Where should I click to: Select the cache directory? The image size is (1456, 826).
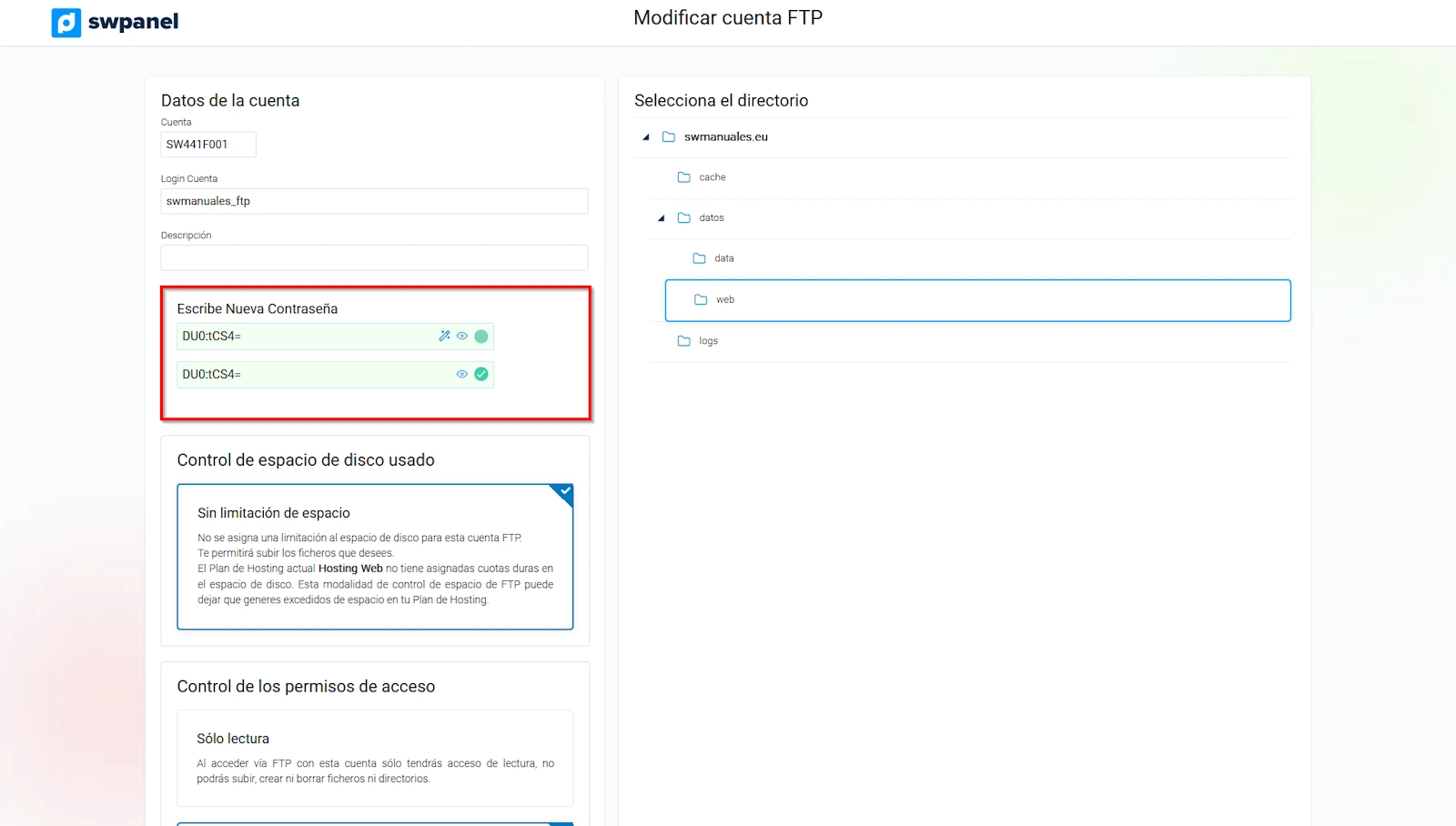coord(713,177)
